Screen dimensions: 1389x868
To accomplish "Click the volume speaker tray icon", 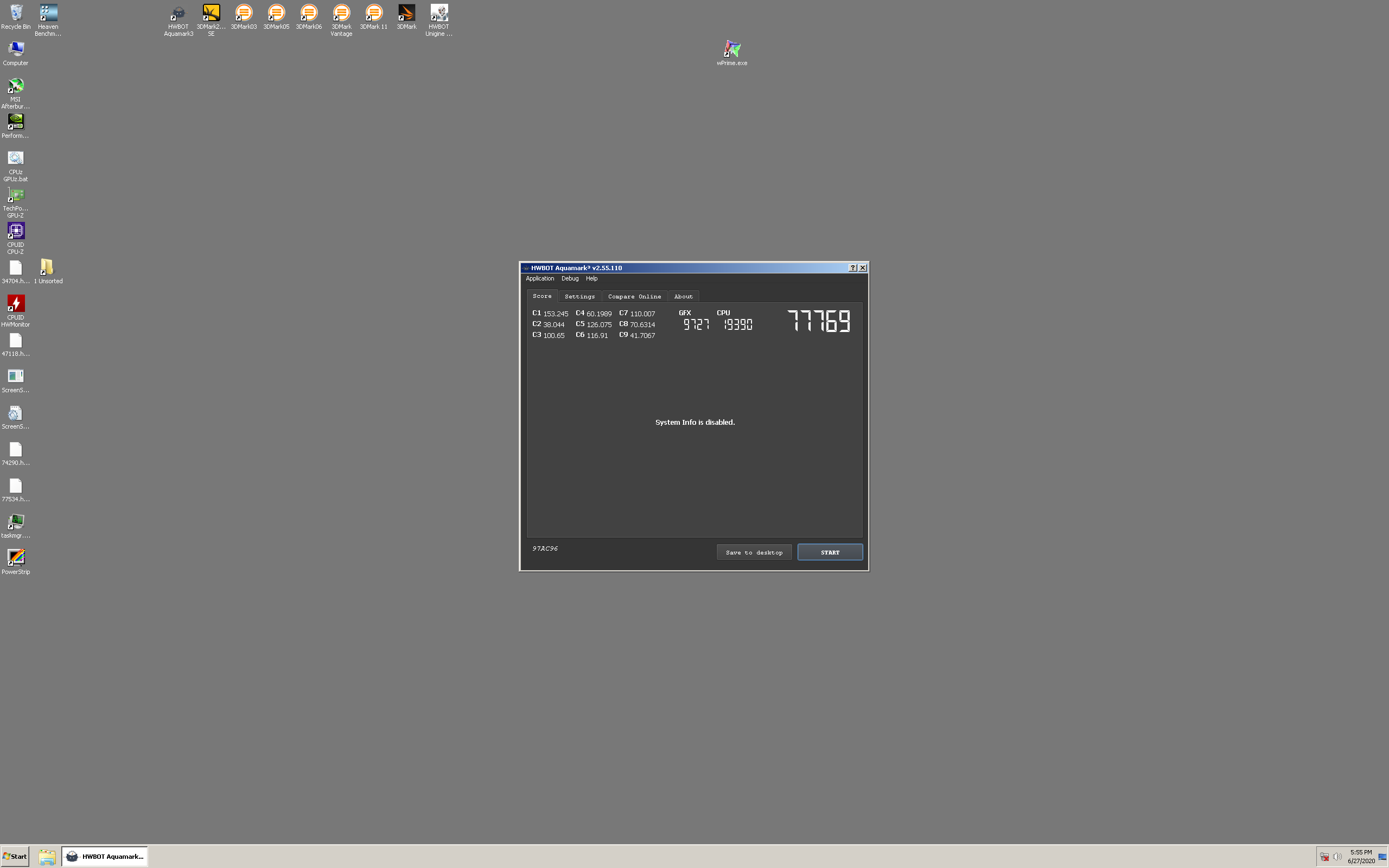I will click(1337, 857).
